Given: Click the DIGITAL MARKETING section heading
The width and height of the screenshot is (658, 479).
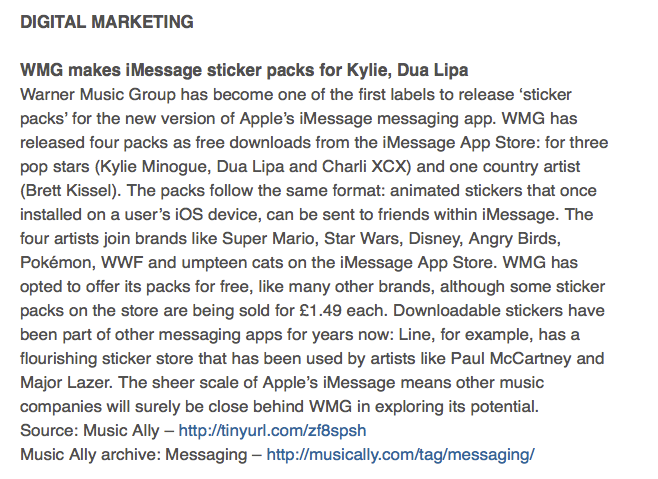Looking at the screenshot, I should pyautogui.click(x=107, y=22).
